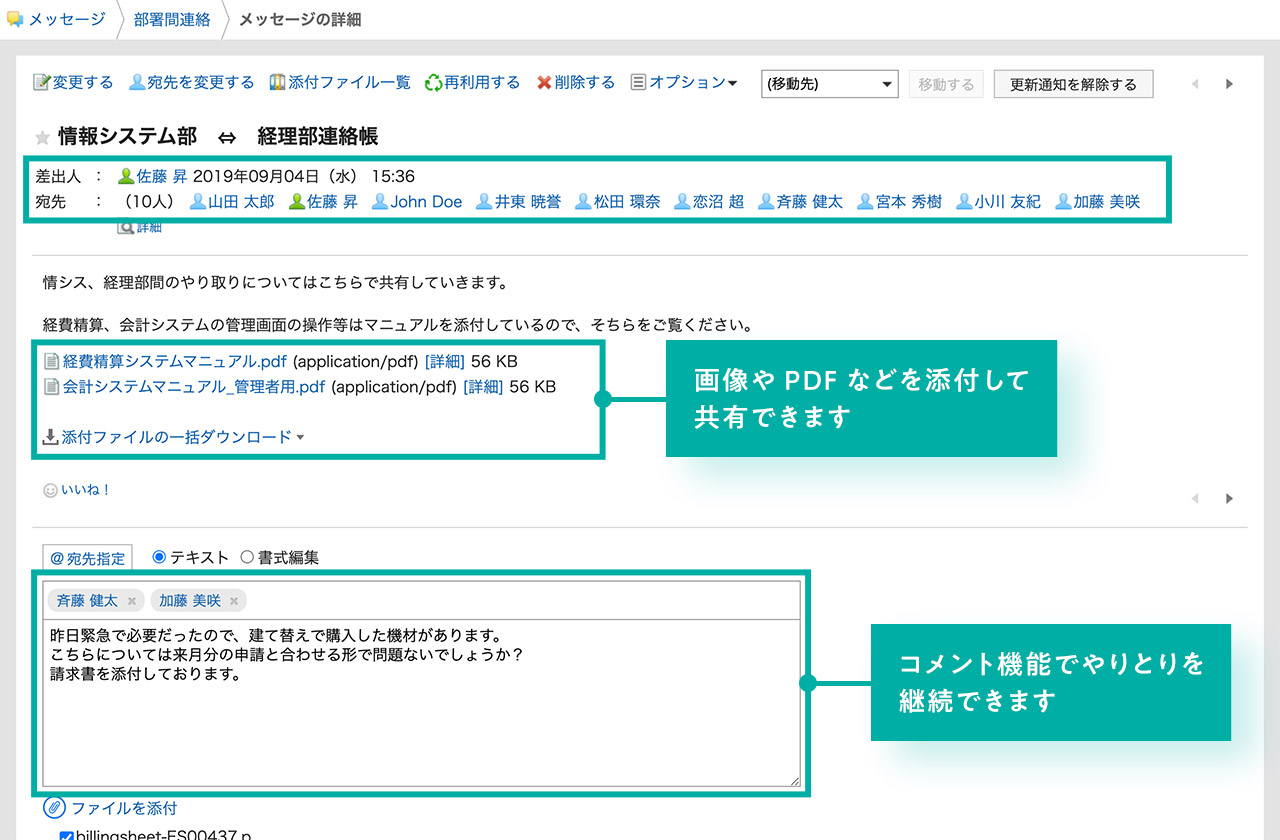The width and height of the screenshot is (1280, 840).
Task: Remove 斉藤 健太 mention tag
Action: pos(131,601)
